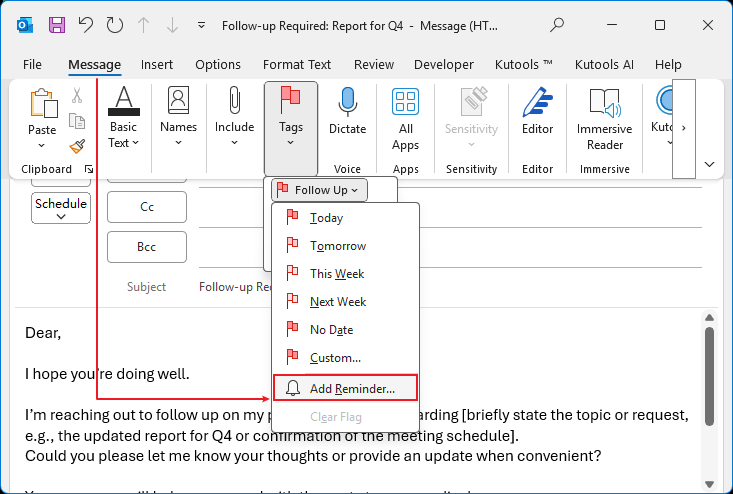Switch to Format Text tab
733x494 pixels.
pos(297,64)
